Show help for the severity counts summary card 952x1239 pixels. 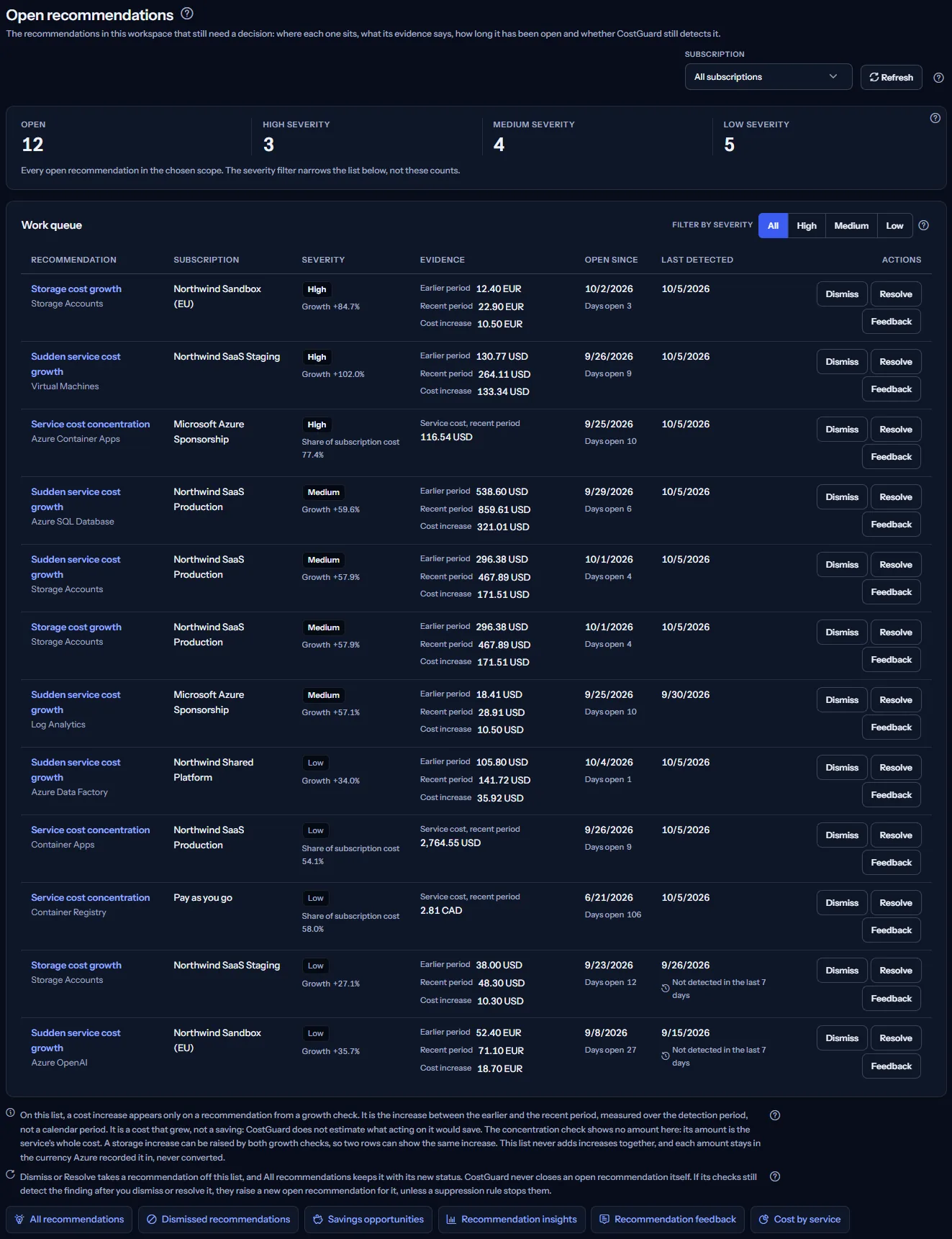tap(935, 119)
